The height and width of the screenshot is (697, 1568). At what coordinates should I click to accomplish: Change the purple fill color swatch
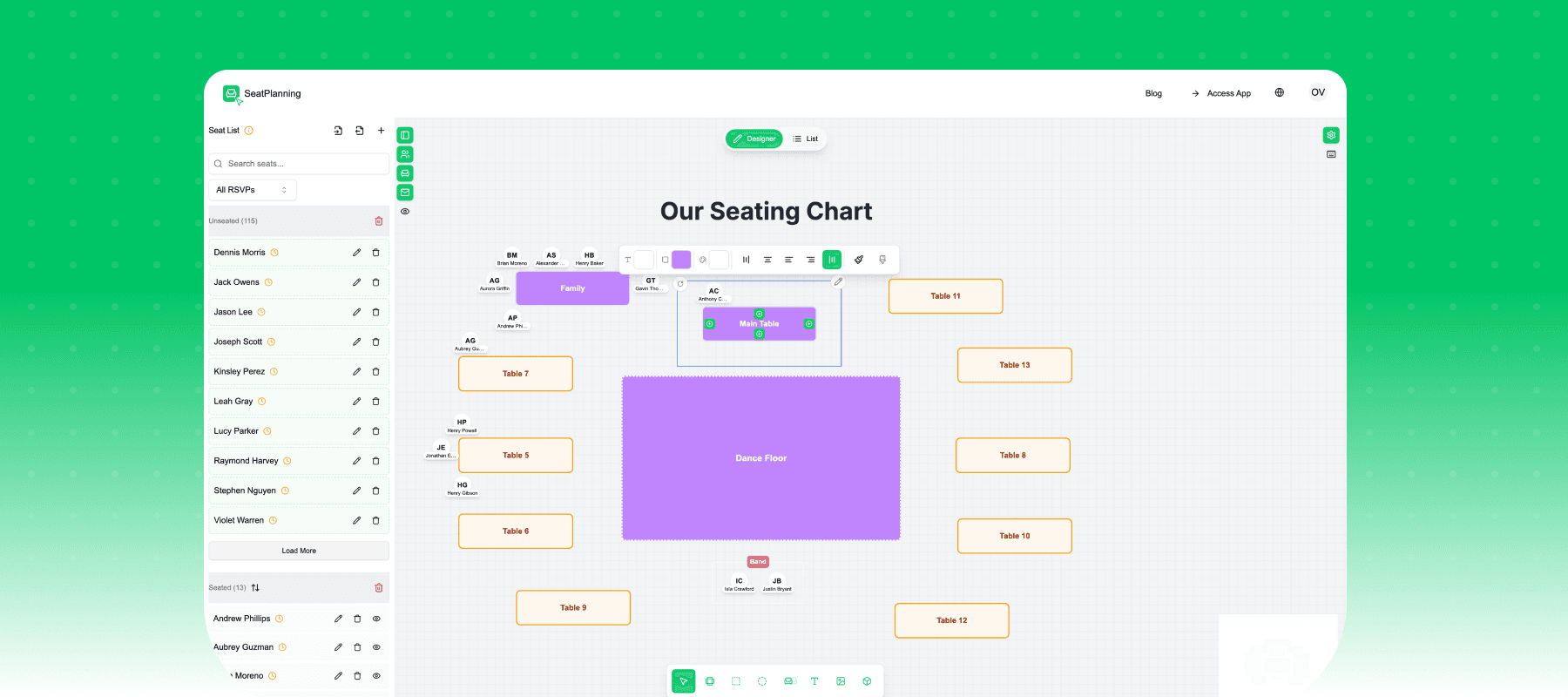pyautogui.click(x=681, y=259)
